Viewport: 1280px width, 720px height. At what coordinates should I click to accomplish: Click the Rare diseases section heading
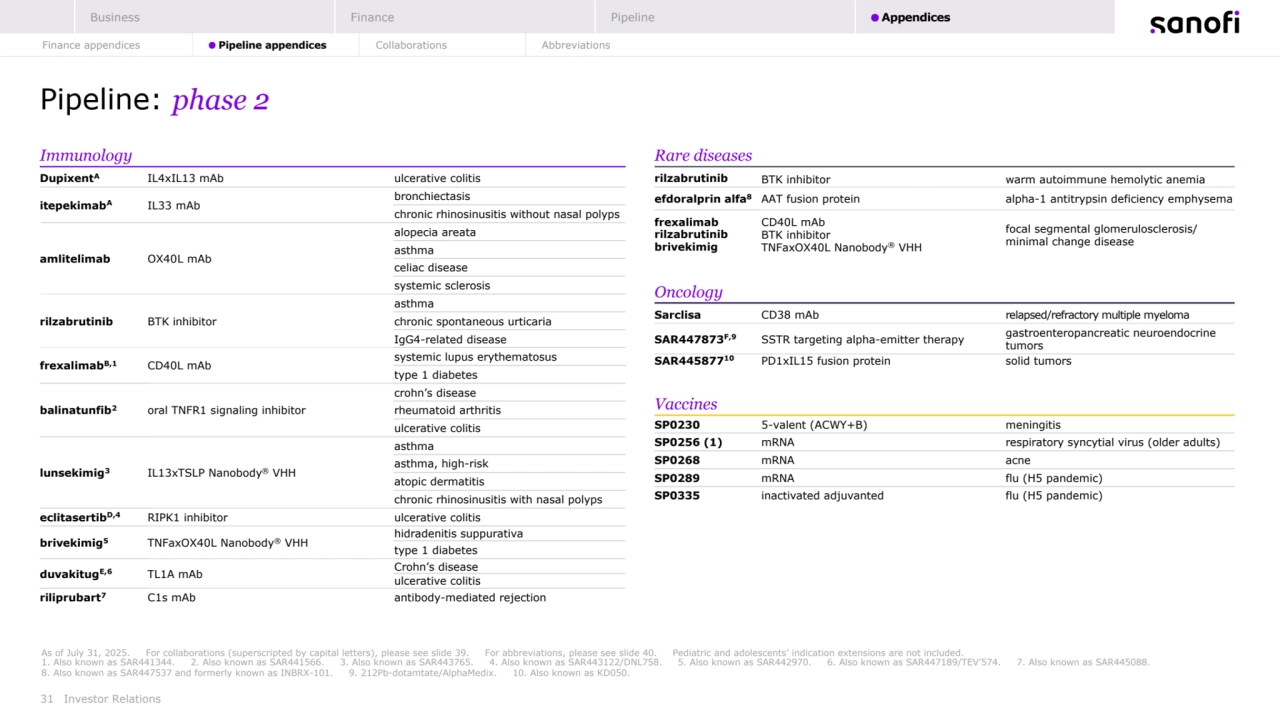click(703, 155)
